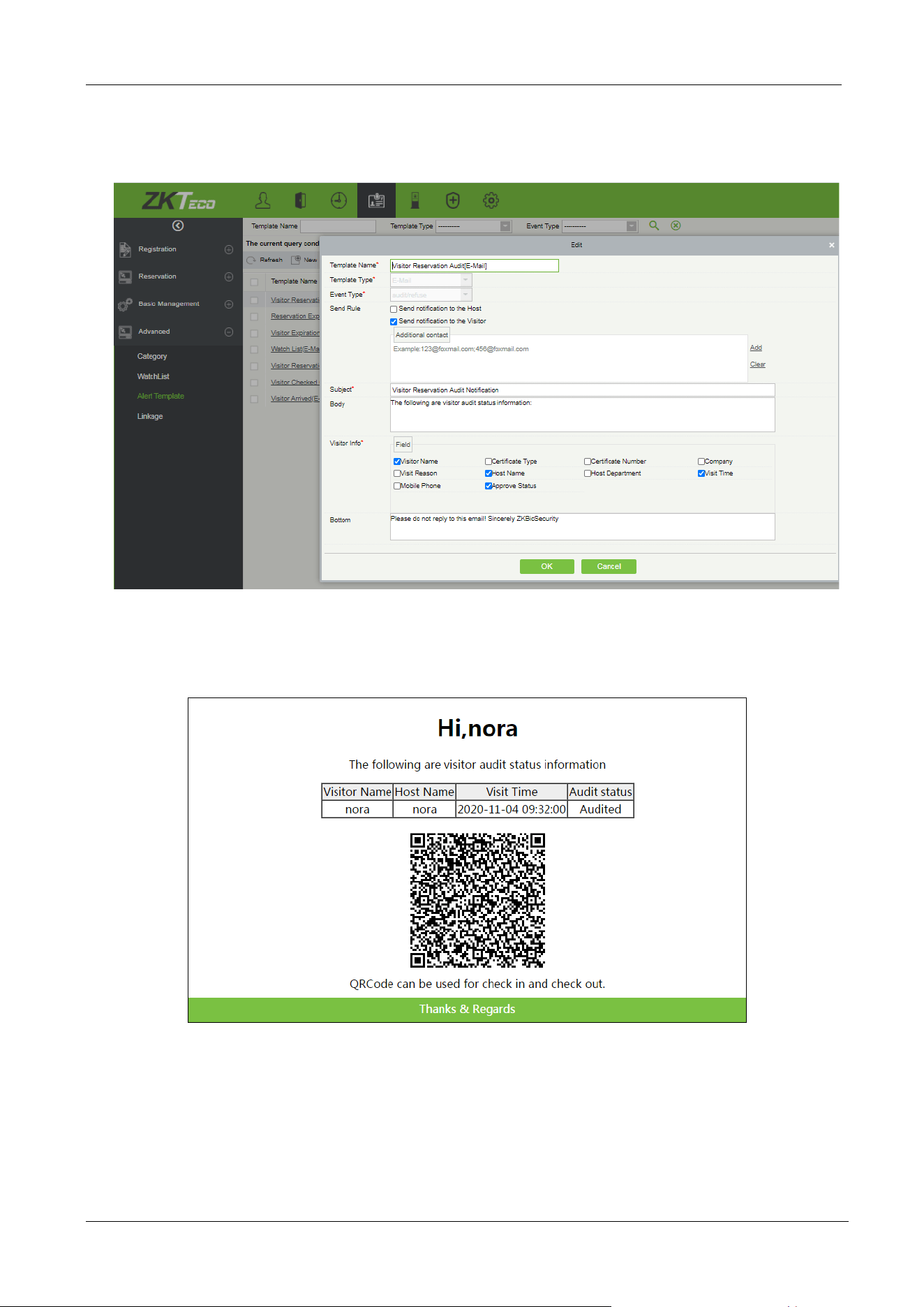Expand the Reservation menu section
Viewport: 924px width, 1307px height.
click(229, 276)
